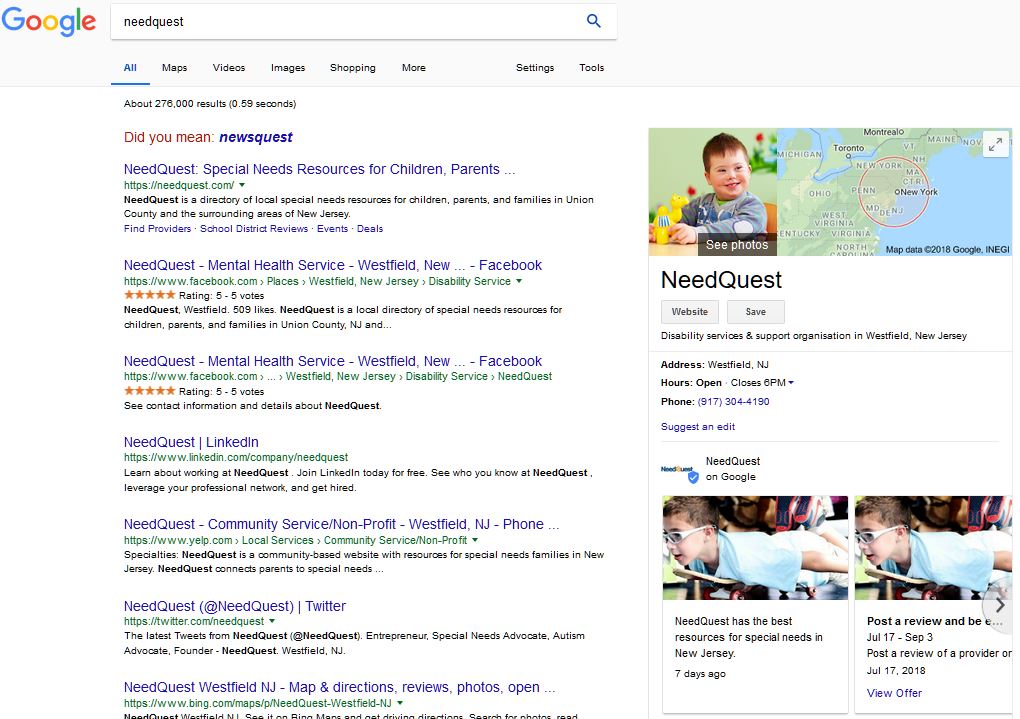Open the NeedQuest (@NeedQuest) Twitter result
Image resolution: width=1020 pixels, height=719 pixels.
(235, 606)
